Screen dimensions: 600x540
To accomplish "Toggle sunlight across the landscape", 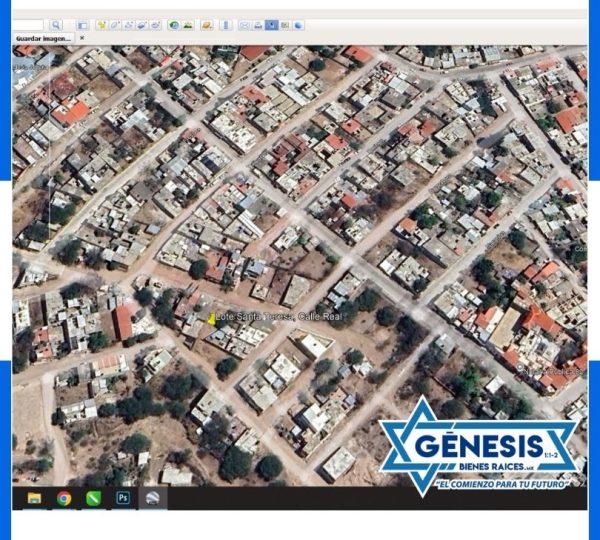I will [187, 25].
